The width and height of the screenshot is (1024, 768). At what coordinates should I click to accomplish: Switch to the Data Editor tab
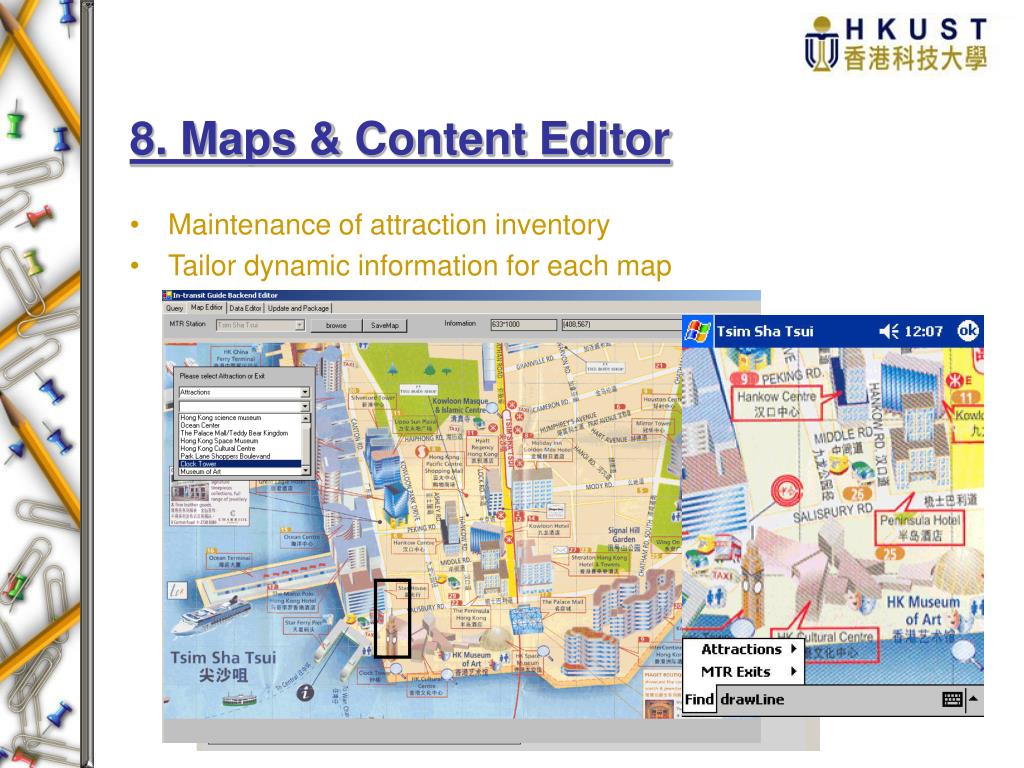click(245, 308)
